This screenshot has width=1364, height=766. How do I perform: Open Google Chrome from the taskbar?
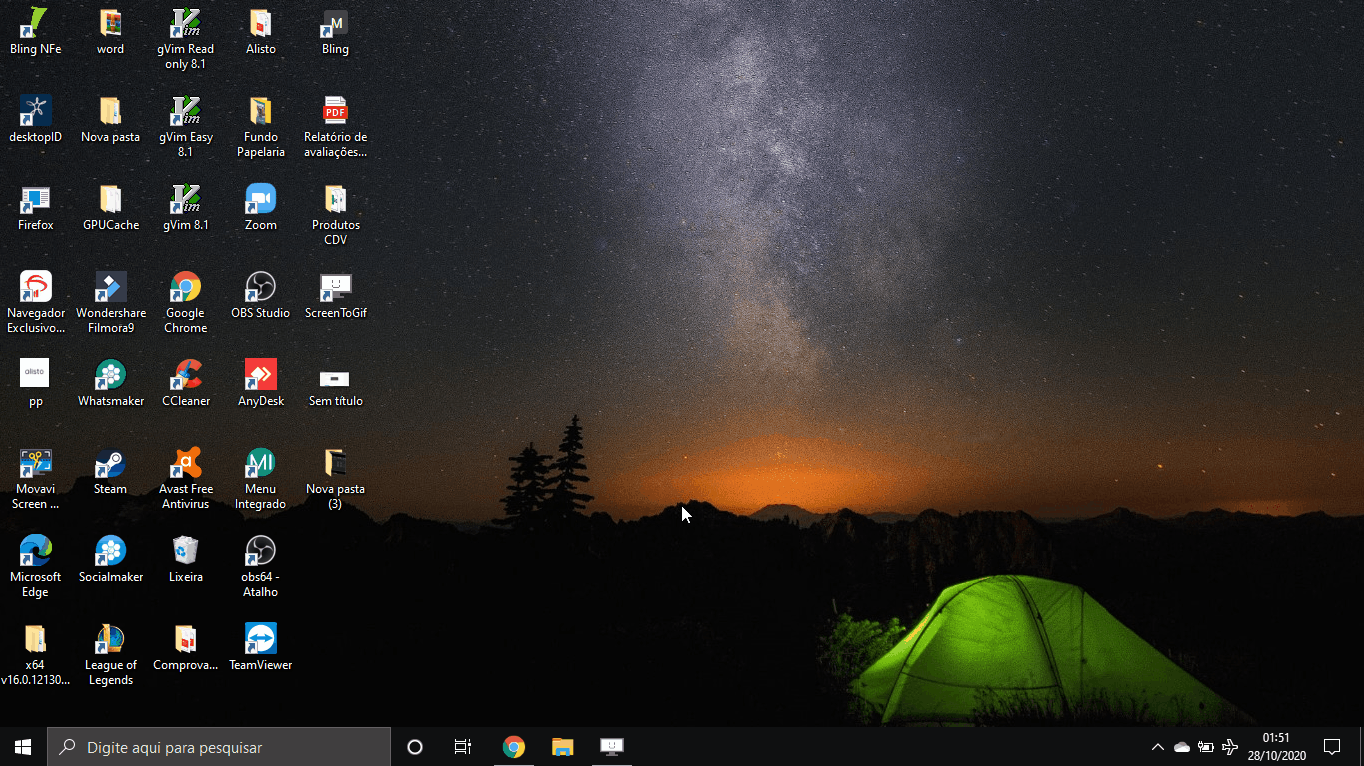tap(513, 747)
